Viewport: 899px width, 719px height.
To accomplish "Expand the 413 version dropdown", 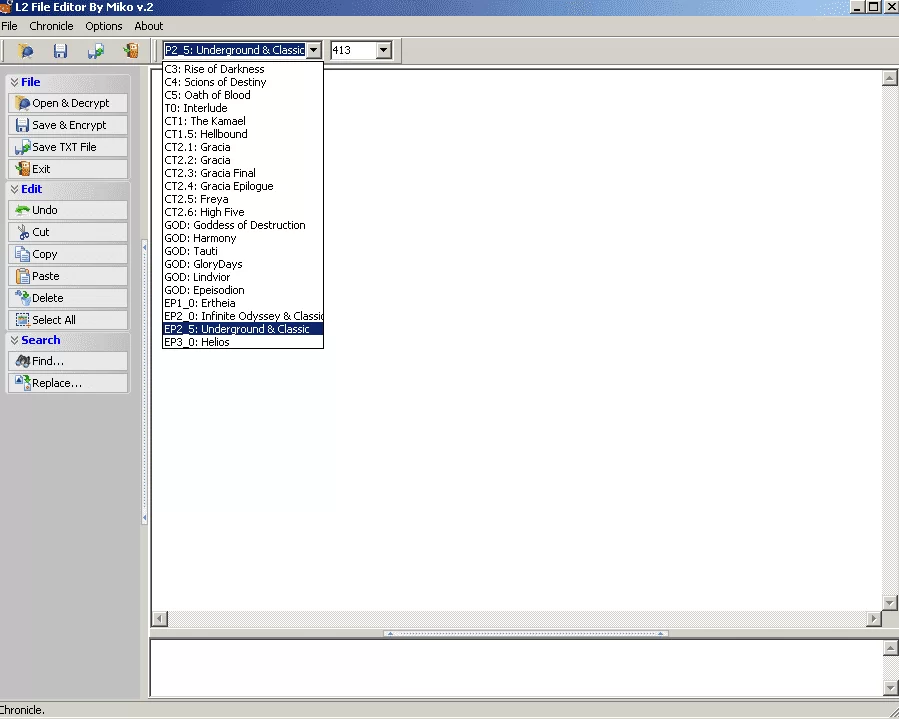I will tap(384, 50).
